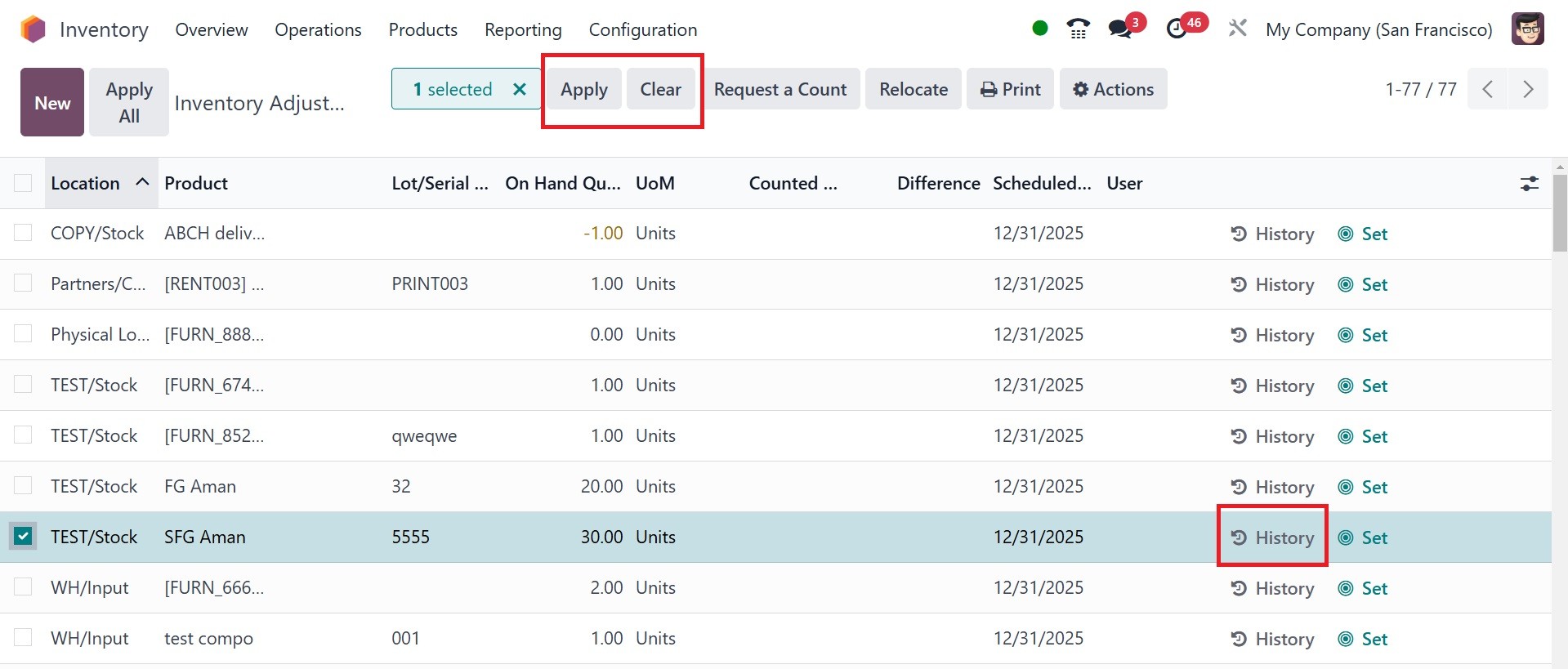Open the Configuration menu
1568x669 pixels.
click(642, 29)
